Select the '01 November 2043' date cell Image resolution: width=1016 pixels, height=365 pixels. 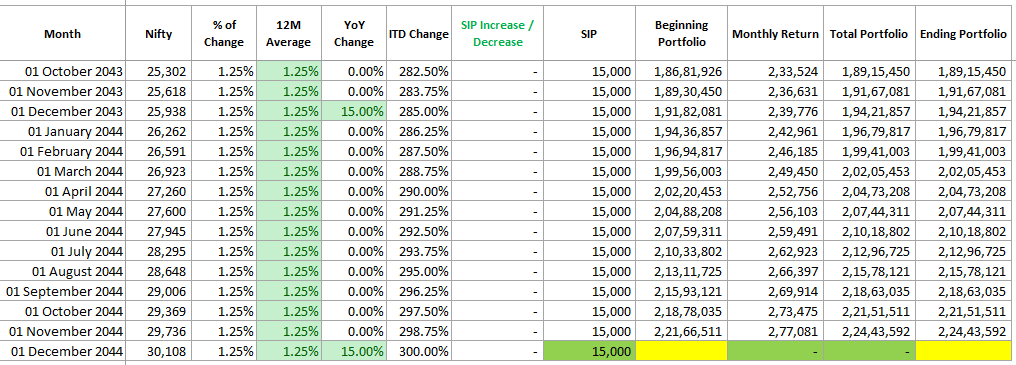(63, 91)
